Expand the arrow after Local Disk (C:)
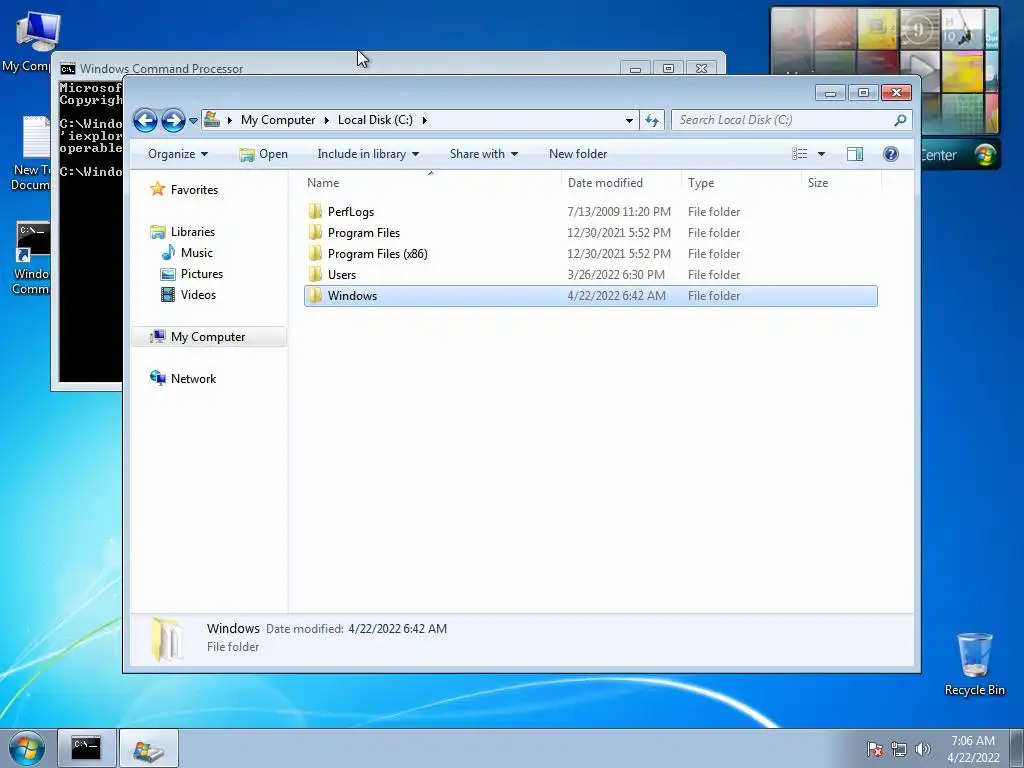Screen dimensions: 1024x768 click(424, 120)
